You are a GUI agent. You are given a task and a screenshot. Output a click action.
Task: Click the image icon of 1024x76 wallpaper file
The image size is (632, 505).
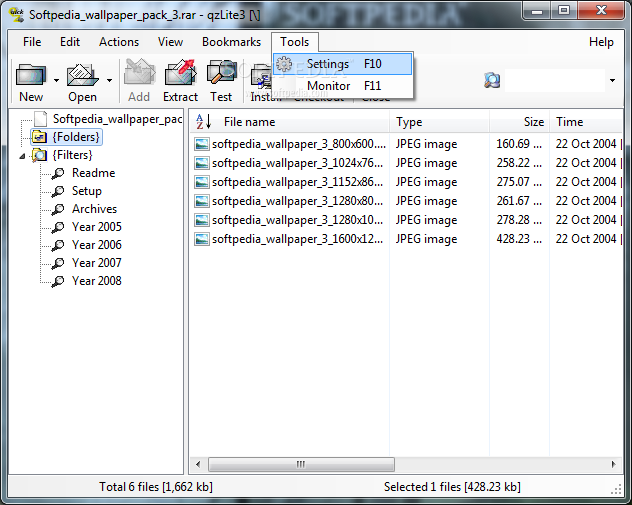click(x=202, y=163)
